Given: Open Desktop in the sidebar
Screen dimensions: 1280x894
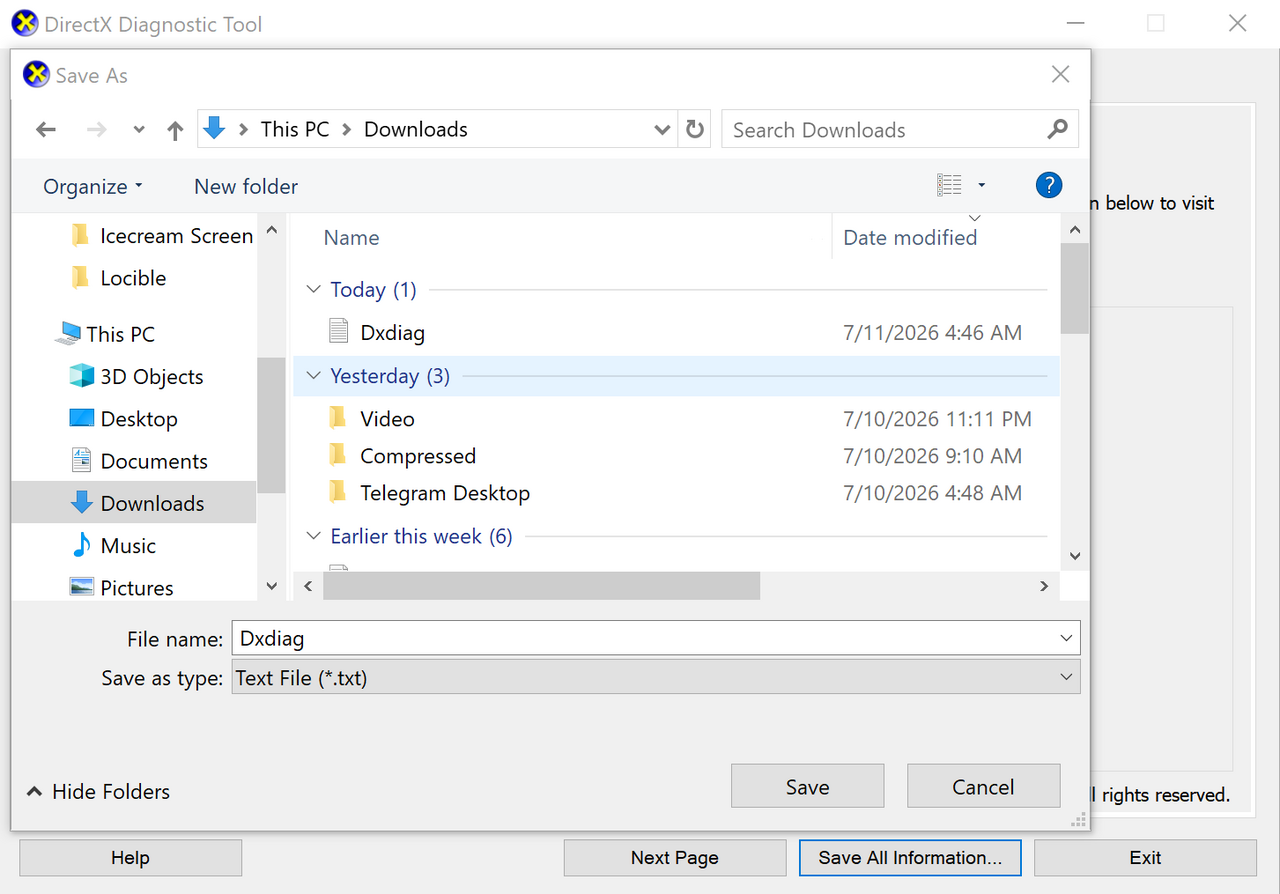Looking at the screenshot, I should click(x=123, y=419).
